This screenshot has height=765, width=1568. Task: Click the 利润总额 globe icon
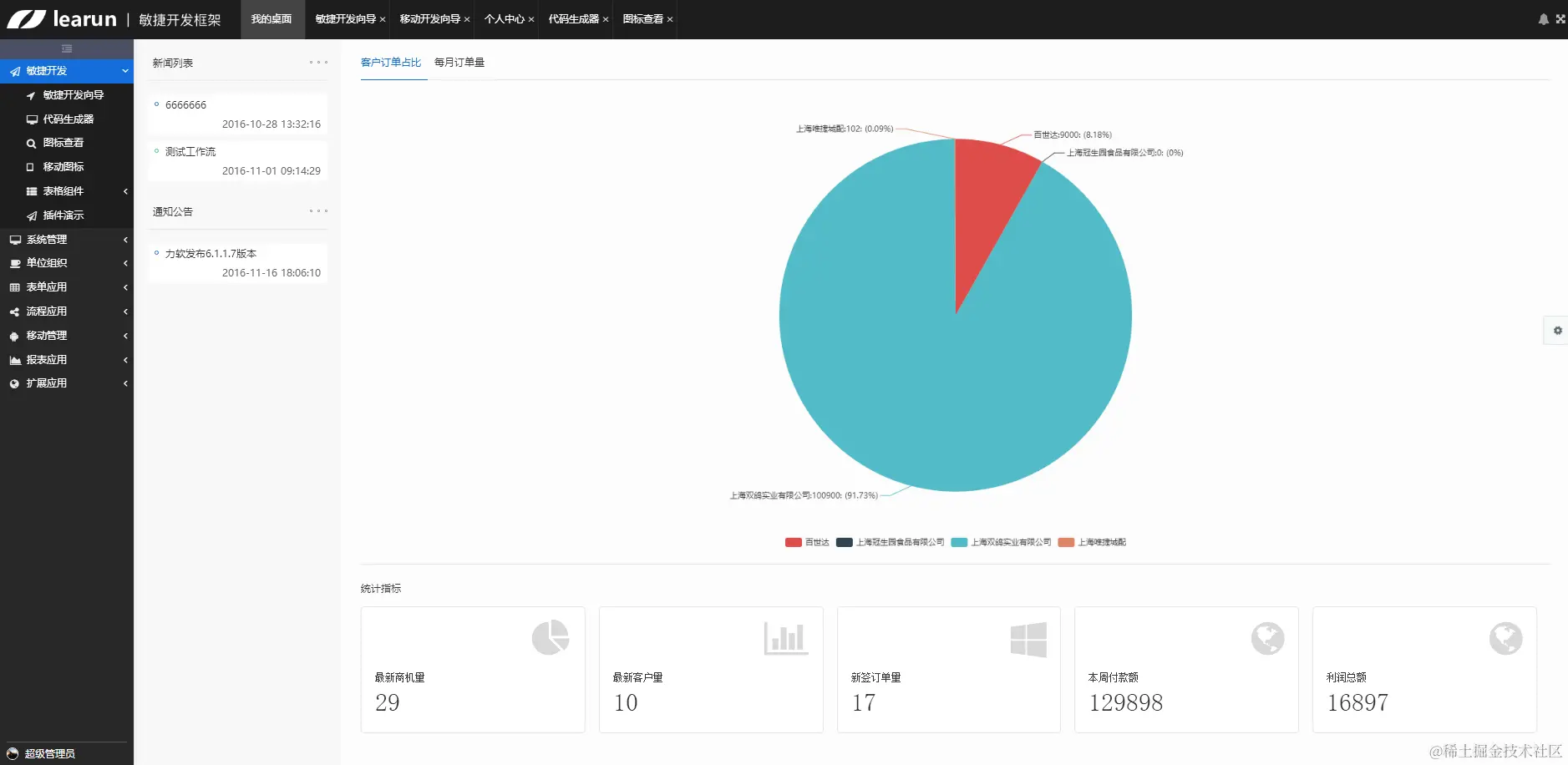(x=1505, y=639)
